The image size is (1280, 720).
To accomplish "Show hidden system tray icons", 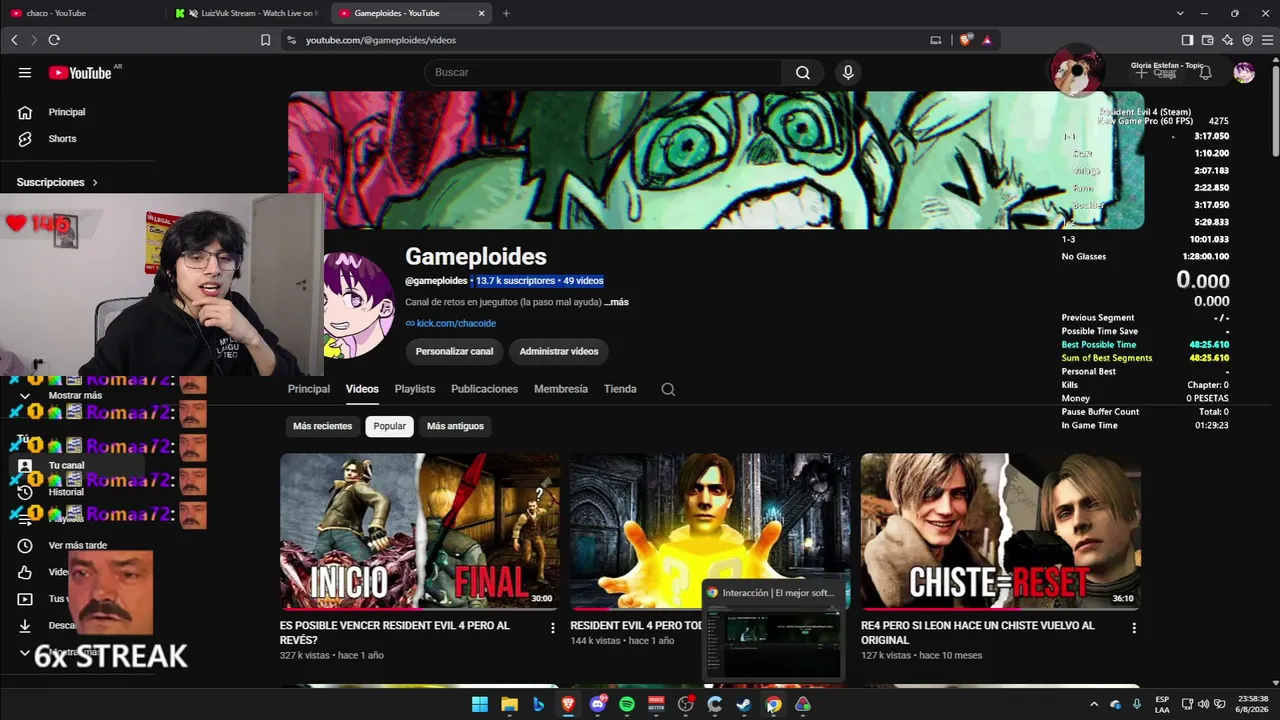I will click(1093, 704).
